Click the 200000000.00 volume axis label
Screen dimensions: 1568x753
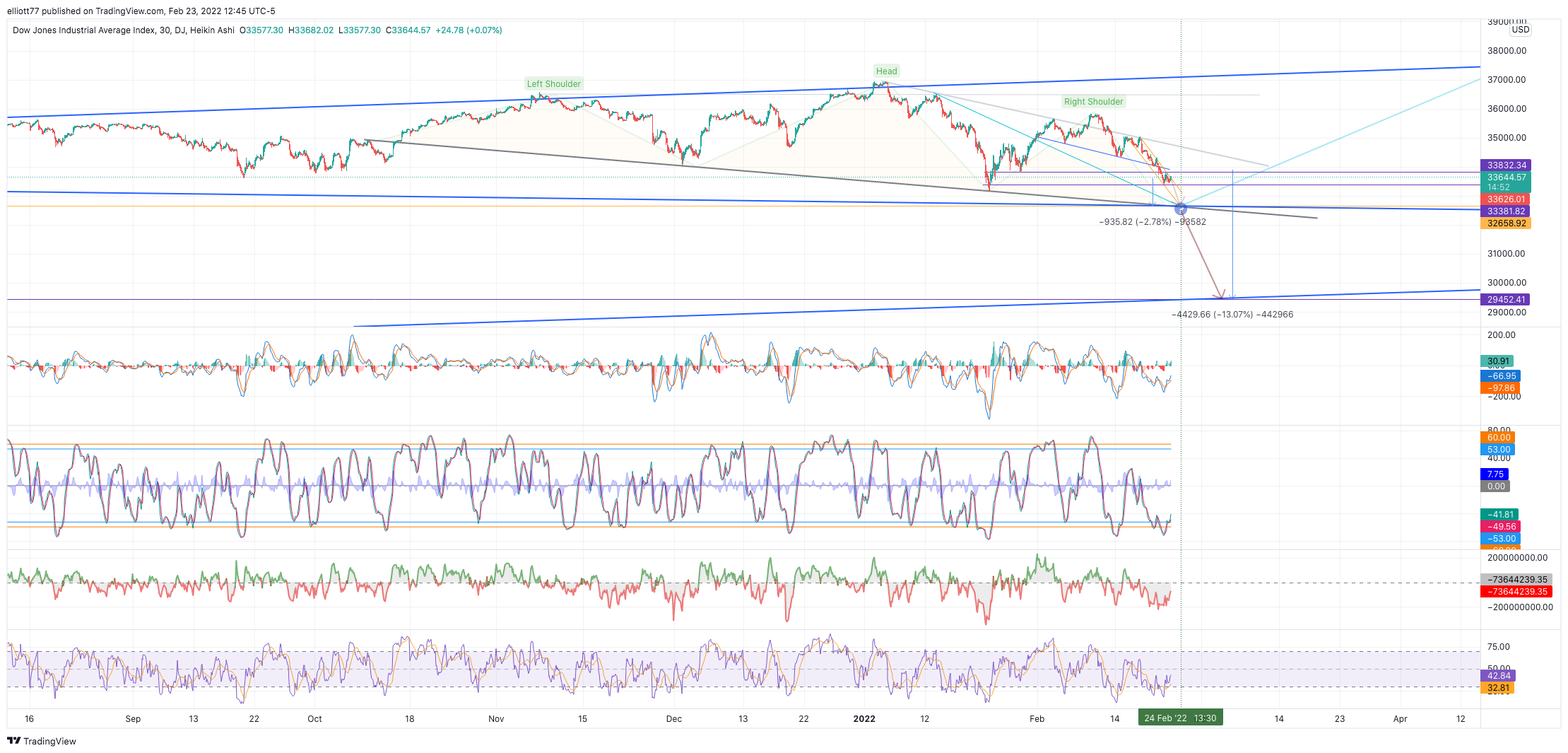1517,558
